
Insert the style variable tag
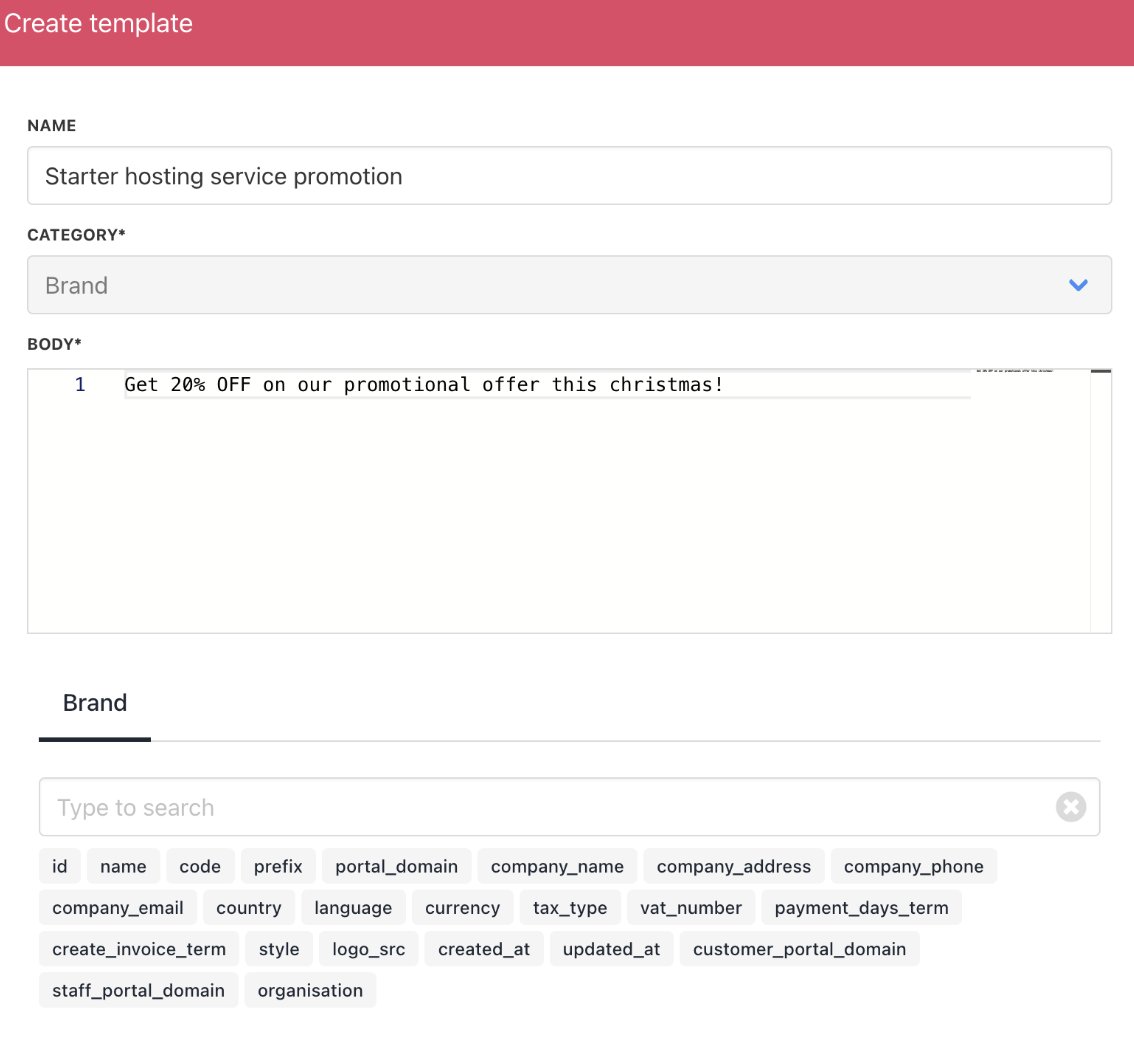(279, 949)
